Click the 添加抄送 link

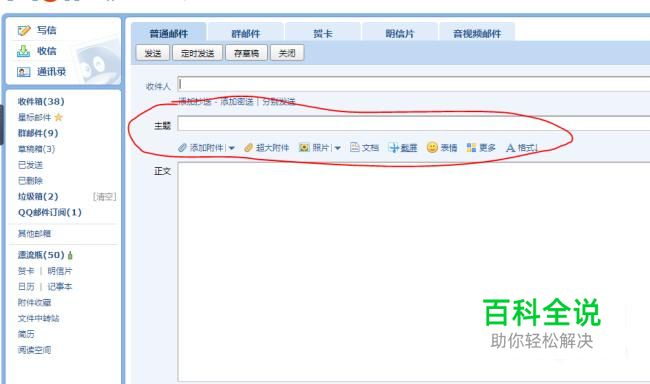tap(195, 101)
